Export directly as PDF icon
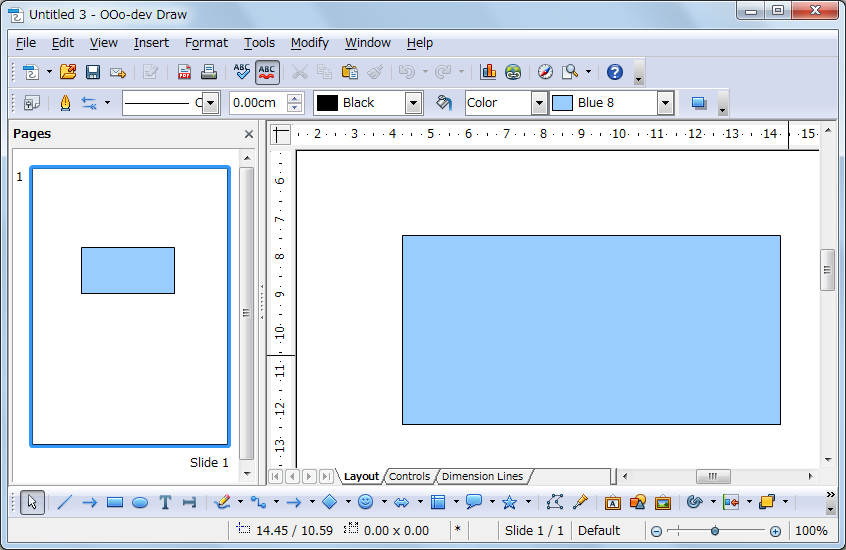 coord(184,72)
